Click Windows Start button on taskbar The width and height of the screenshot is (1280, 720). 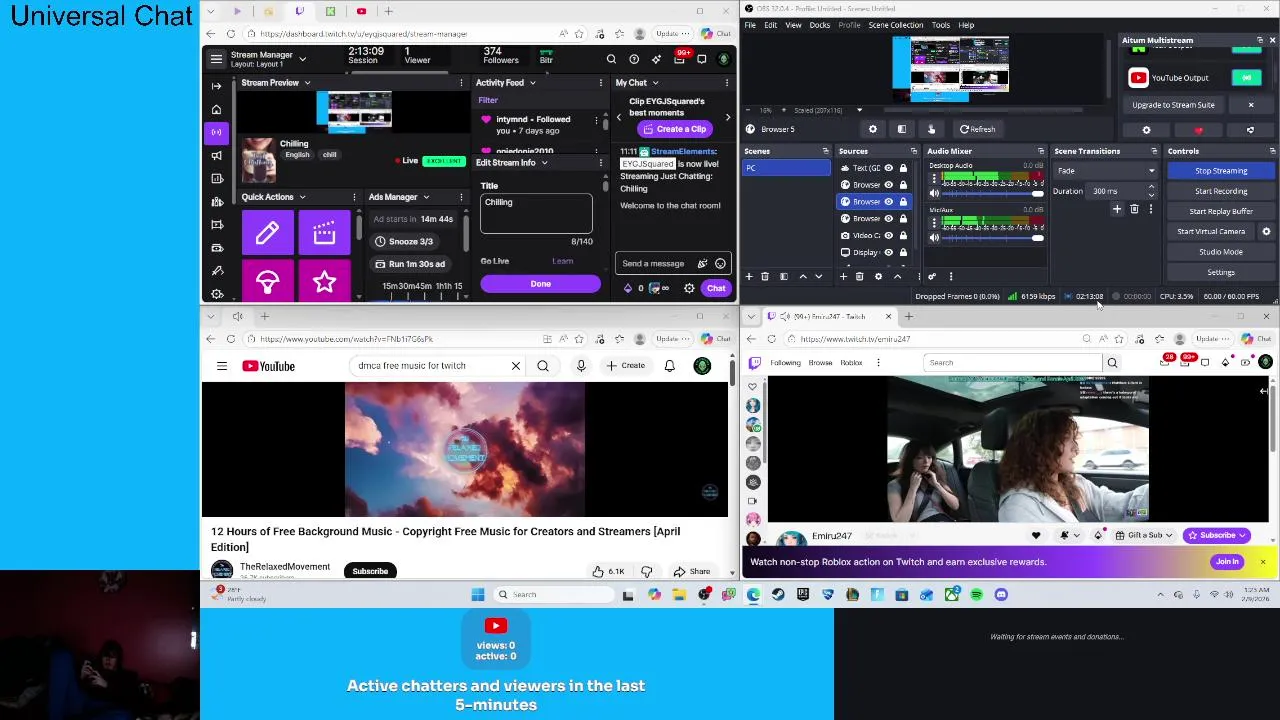tap(478, 595)
